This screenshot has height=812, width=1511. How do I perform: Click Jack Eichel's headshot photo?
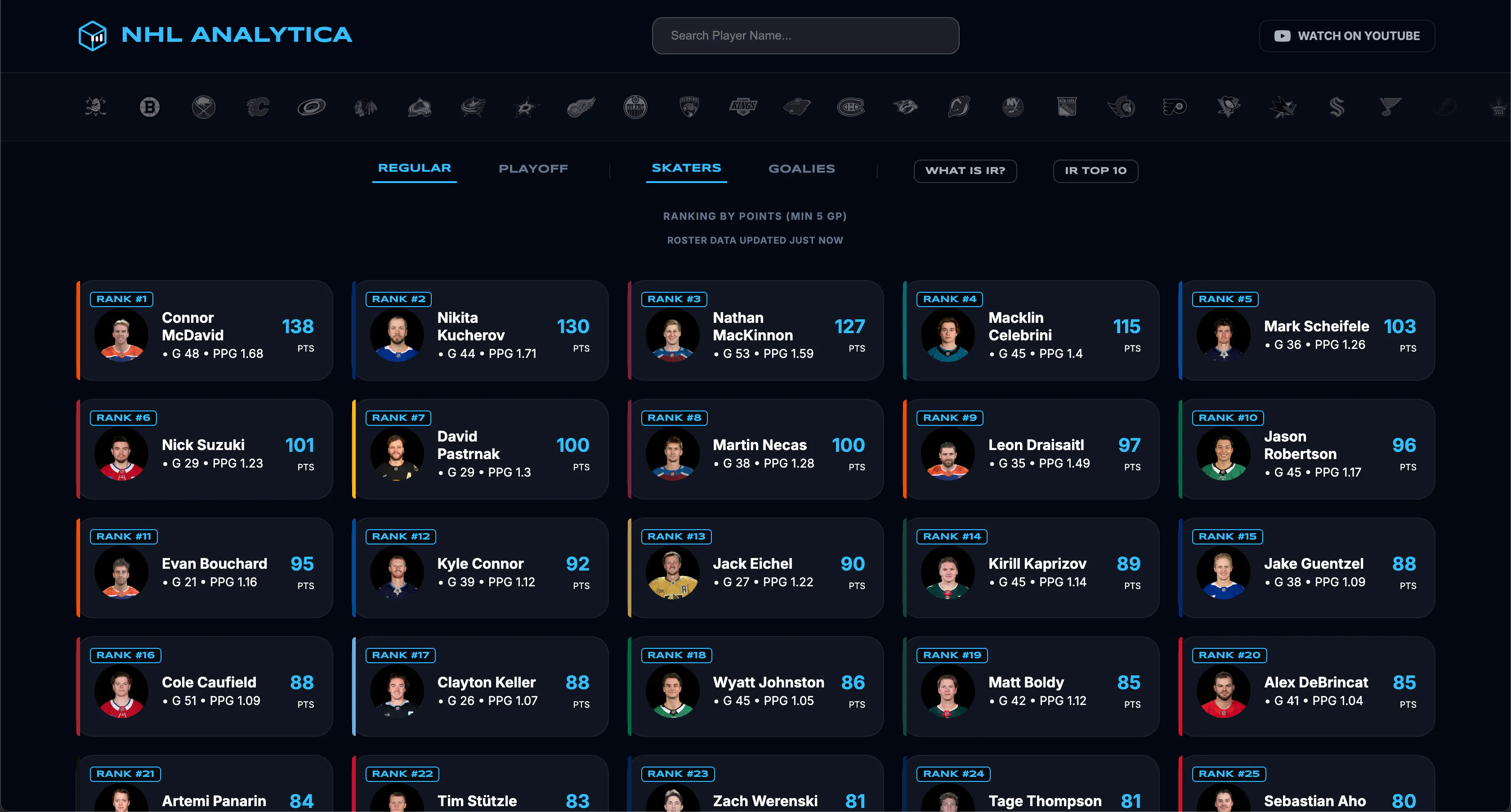pos(672,572)
